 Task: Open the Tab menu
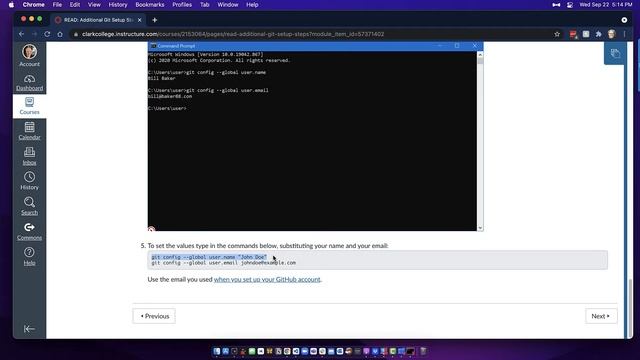(204, 5)
